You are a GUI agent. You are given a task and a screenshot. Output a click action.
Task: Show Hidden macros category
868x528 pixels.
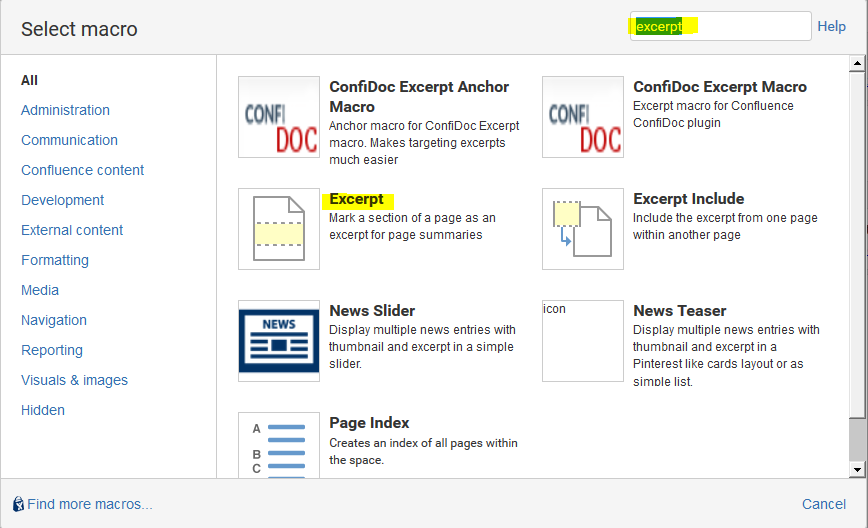click(43, 410)
